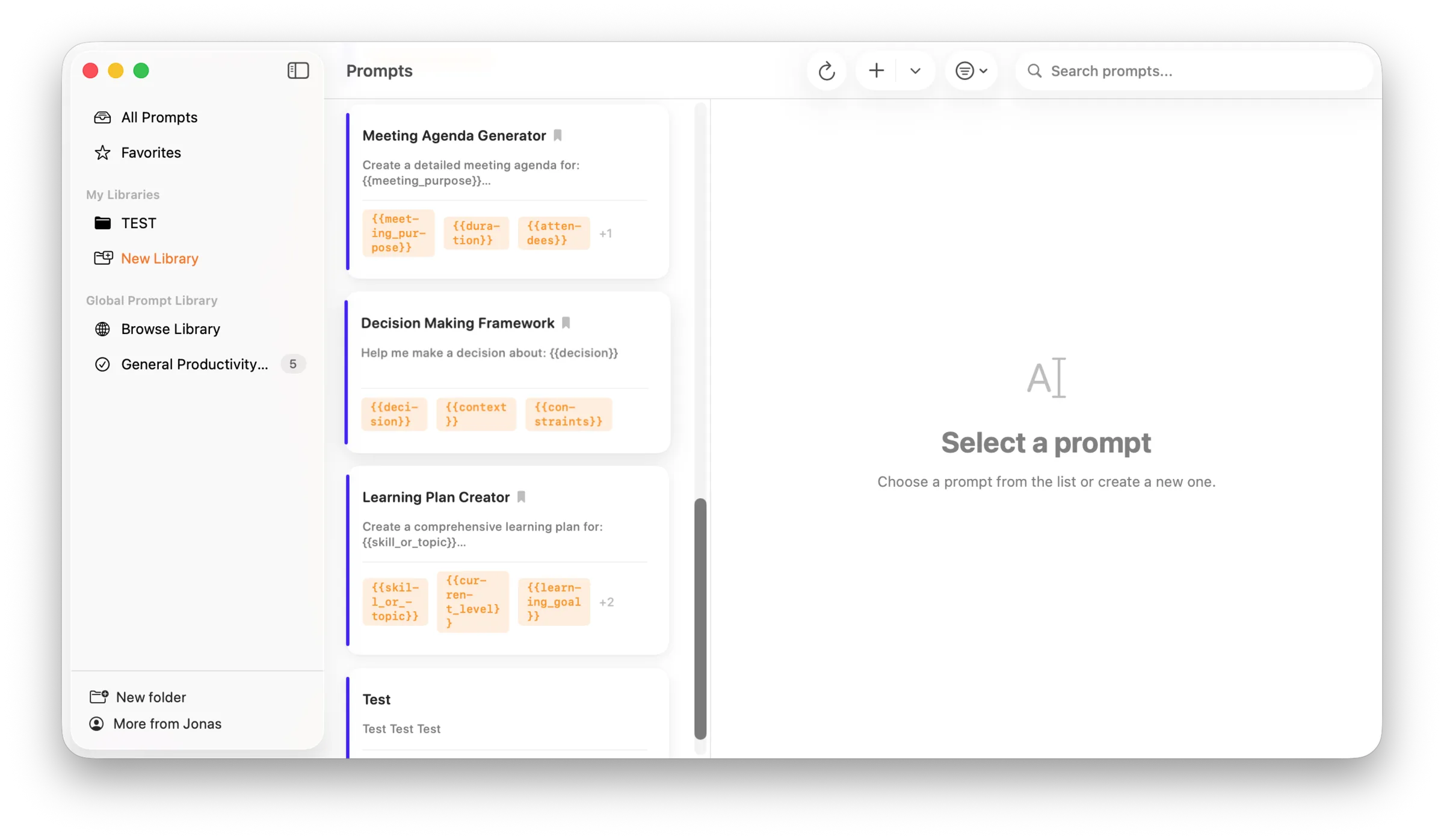Click bookmark icon on Meeting Agenda Generator
This screenshot has width=1444, height=840.
(558, 135)
